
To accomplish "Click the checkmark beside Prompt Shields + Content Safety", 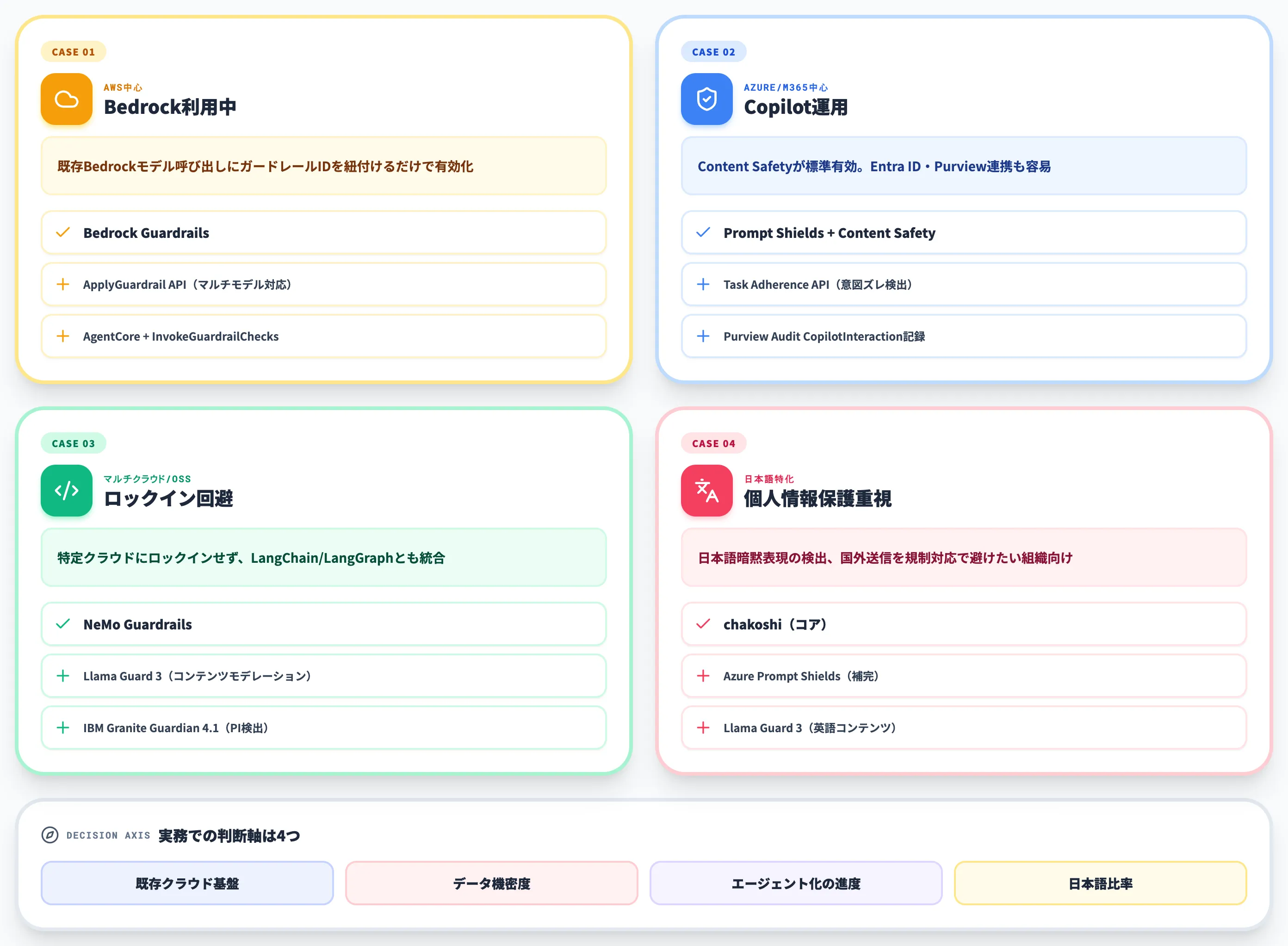I will (703, 232).
